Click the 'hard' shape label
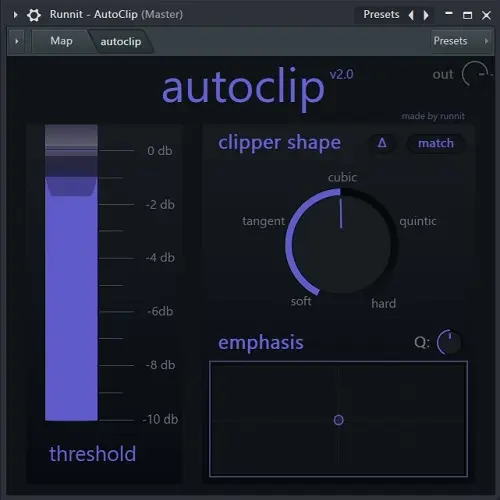This screenshot has height=500, width=500. coord(384,303)
